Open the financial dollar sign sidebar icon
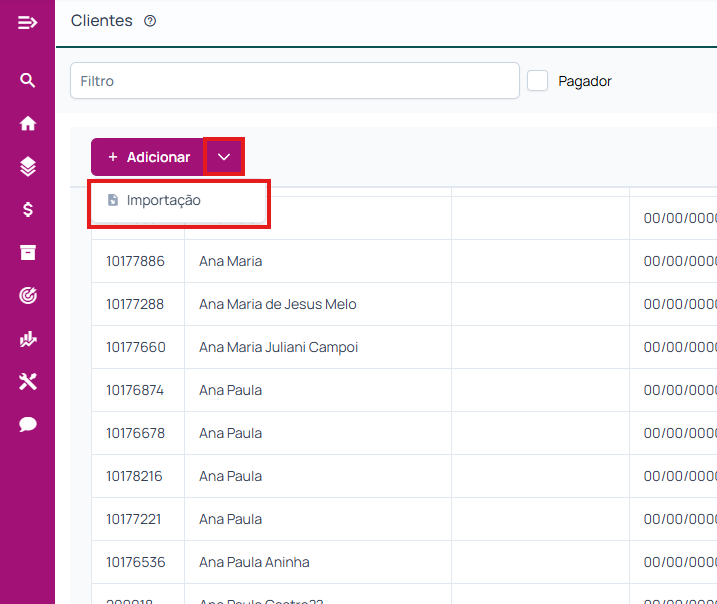717x604 pixels. 28,210
